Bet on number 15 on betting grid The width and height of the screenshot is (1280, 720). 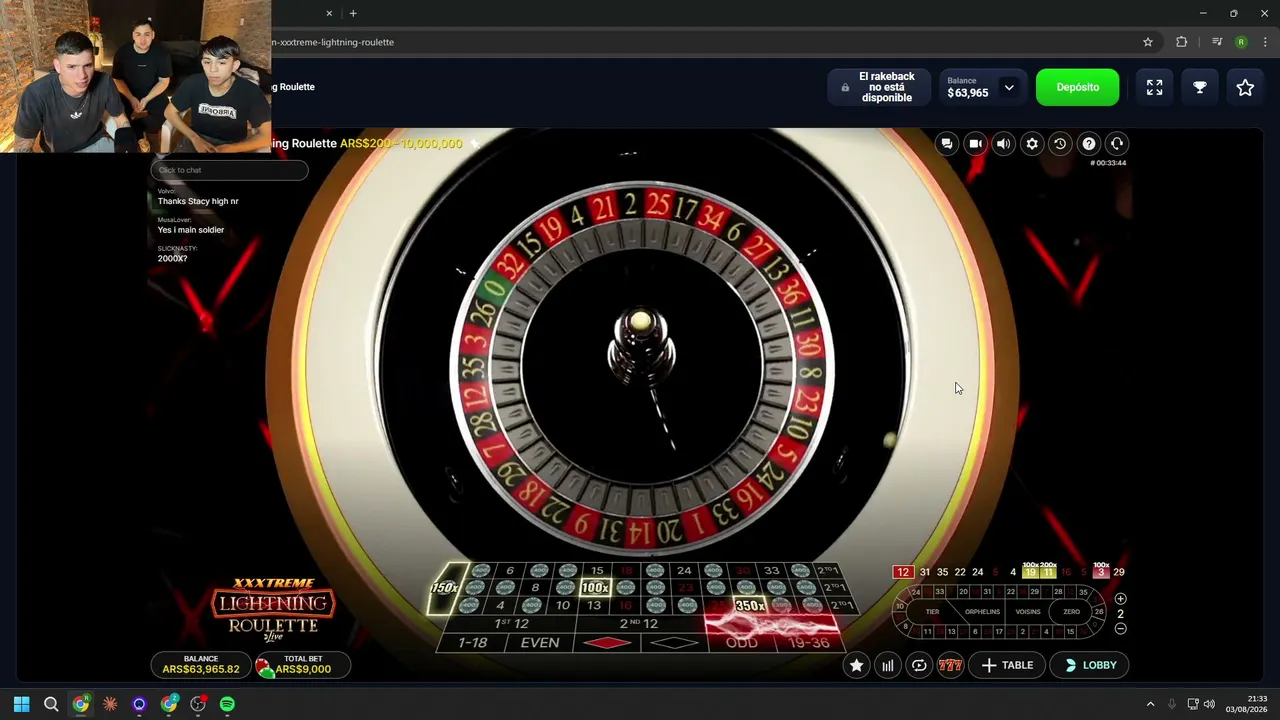coord(597,571)
